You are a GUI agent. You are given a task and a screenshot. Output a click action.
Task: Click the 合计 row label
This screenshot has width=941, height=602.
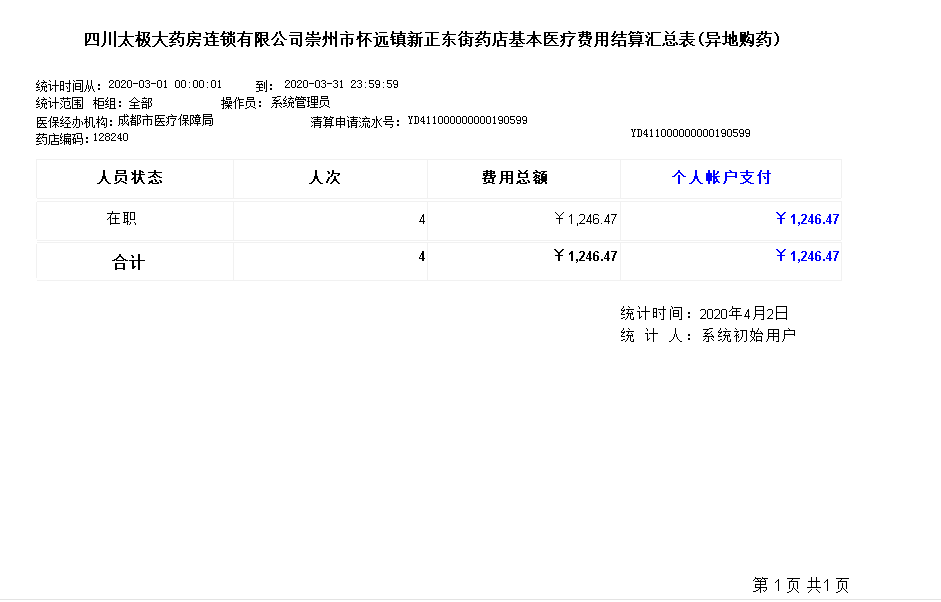tap(128, 263)
